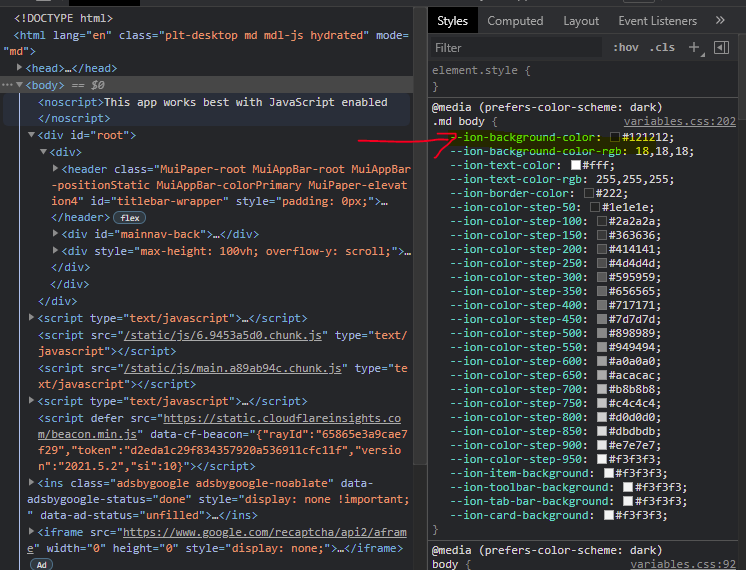Click the #898989 step-500 swatch
Screen dimensions: 746x570
click(602, 334)
